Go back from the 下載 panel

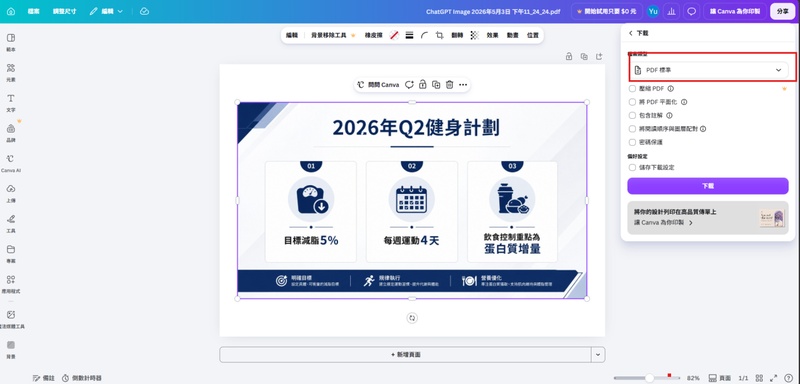tap(631, 33)
